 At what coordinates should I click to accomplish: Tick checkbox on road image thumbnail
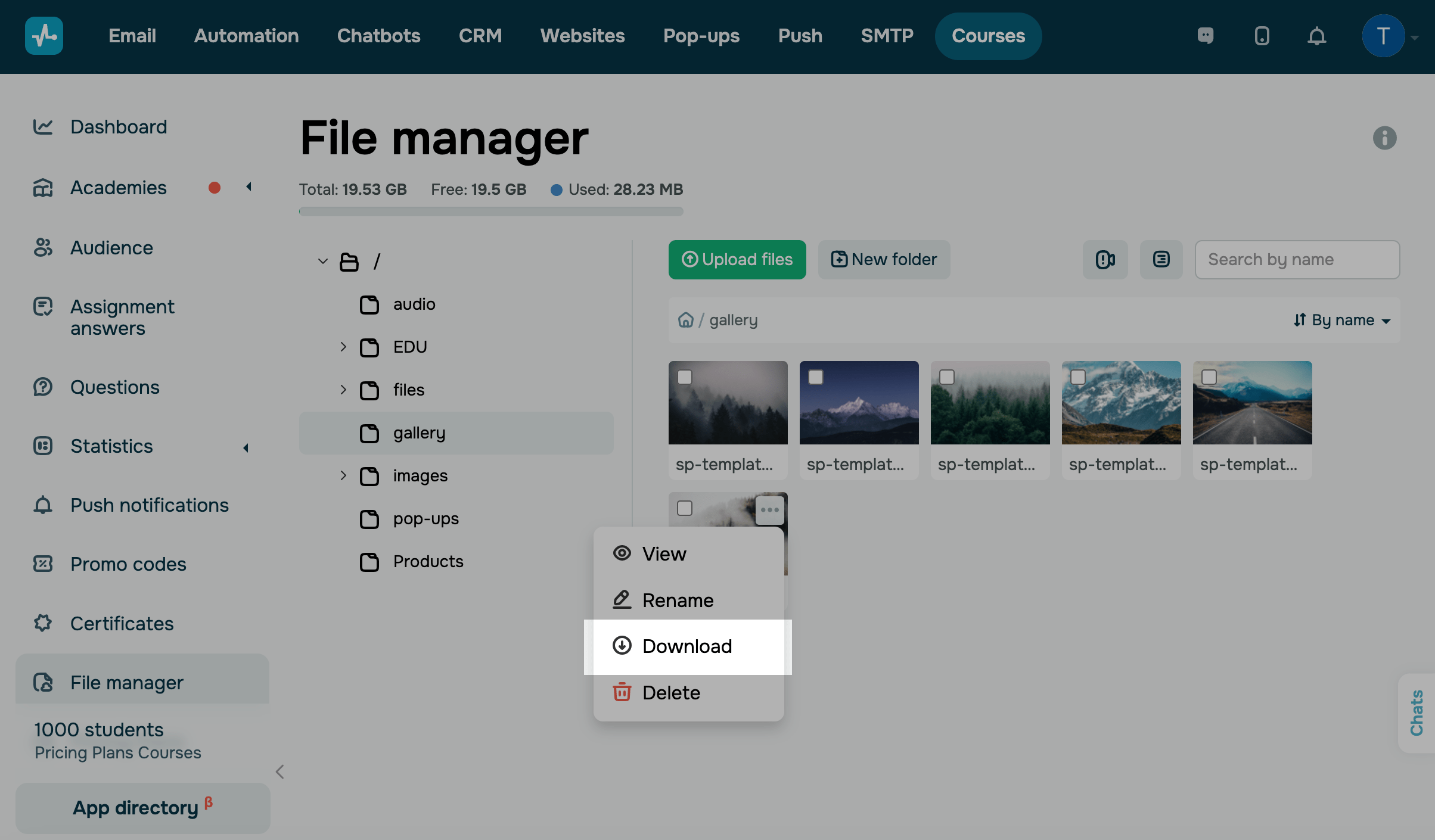pos(1209,377)
